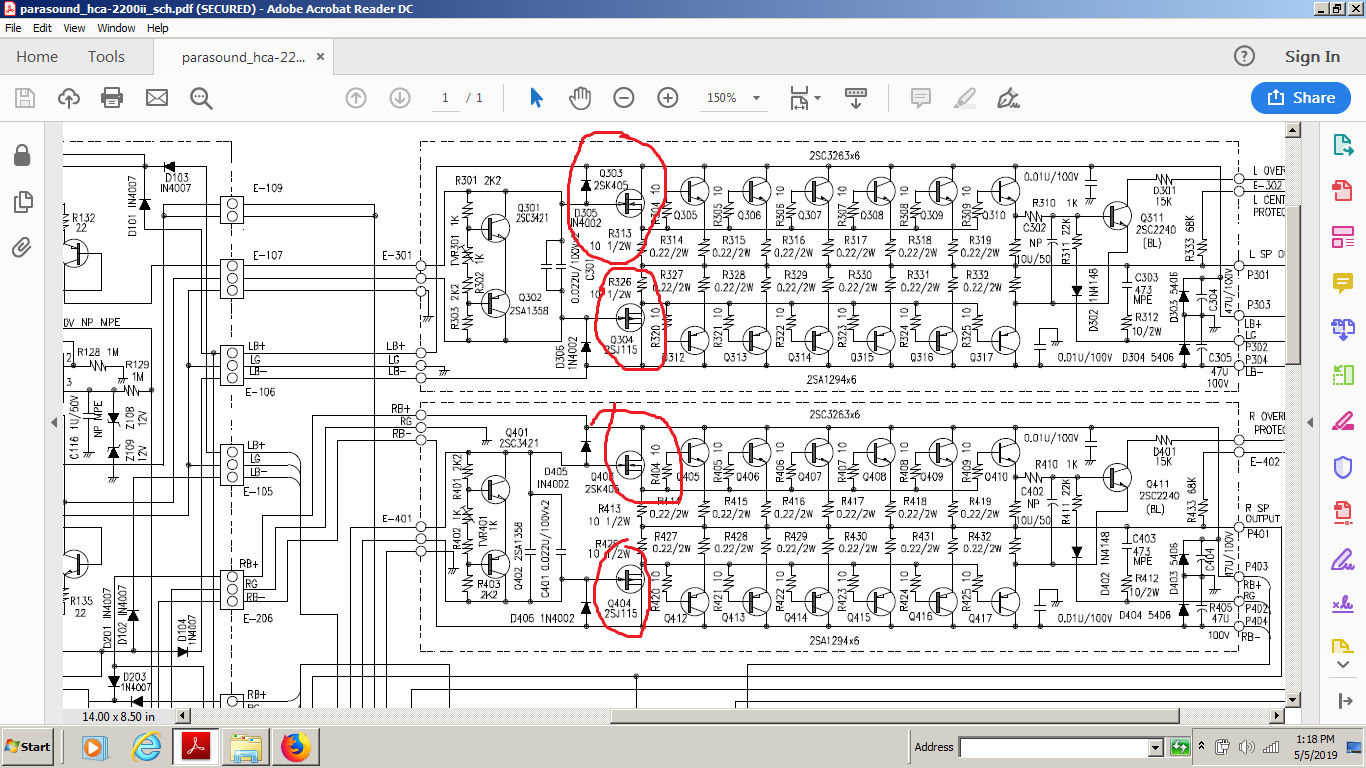1366x768 pixels.
Task: Open zoom level 150% dropdown
Action: (757, 98)
